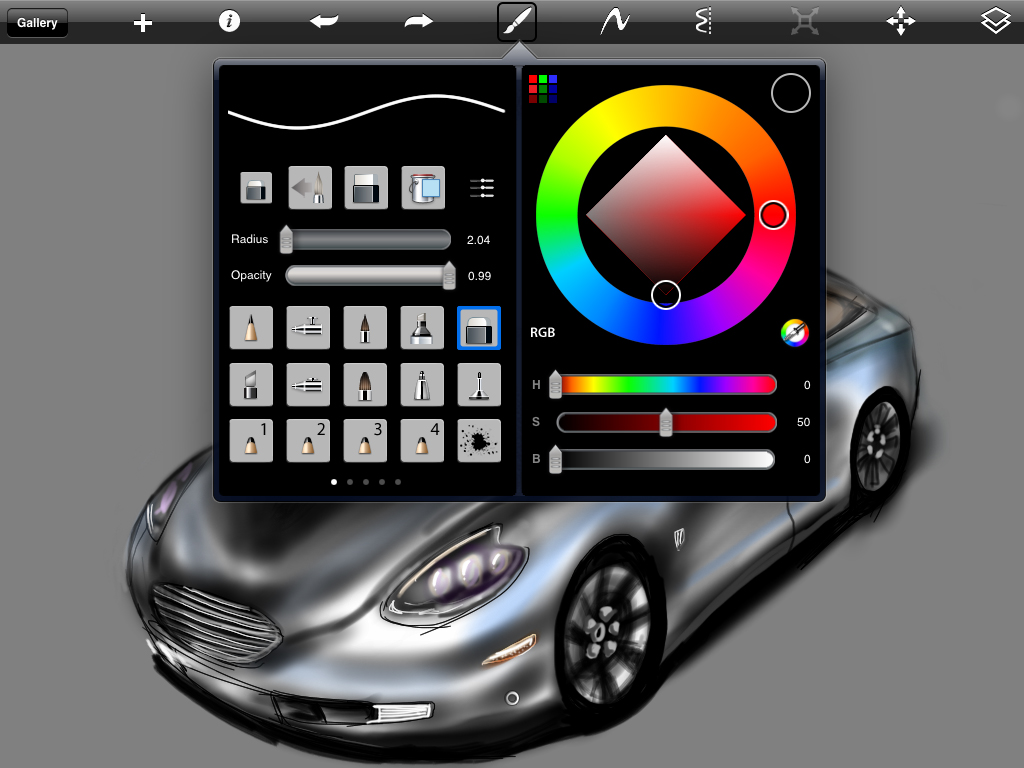The height and width of the screenshot is (768, 1024).
Task: Open the layers panel
Action: (995, 21)
